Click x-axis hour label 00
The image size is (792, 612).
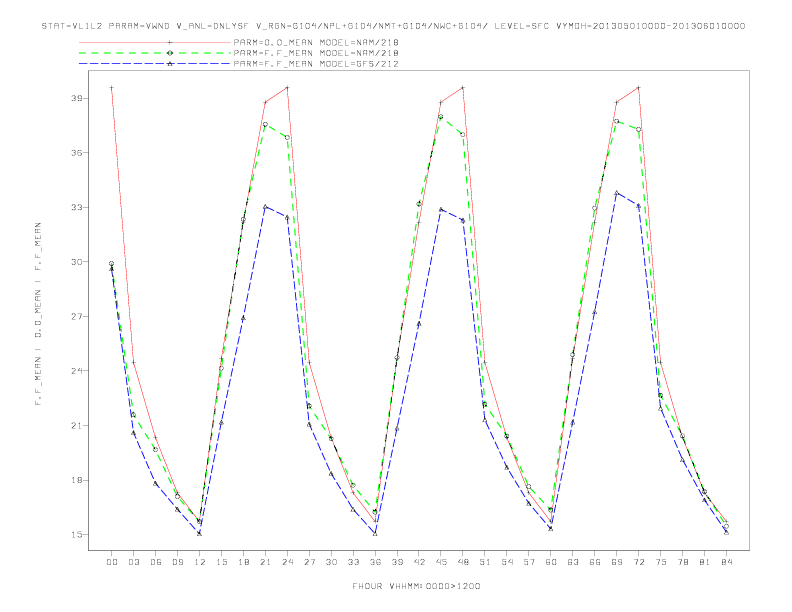pos(112,562)
